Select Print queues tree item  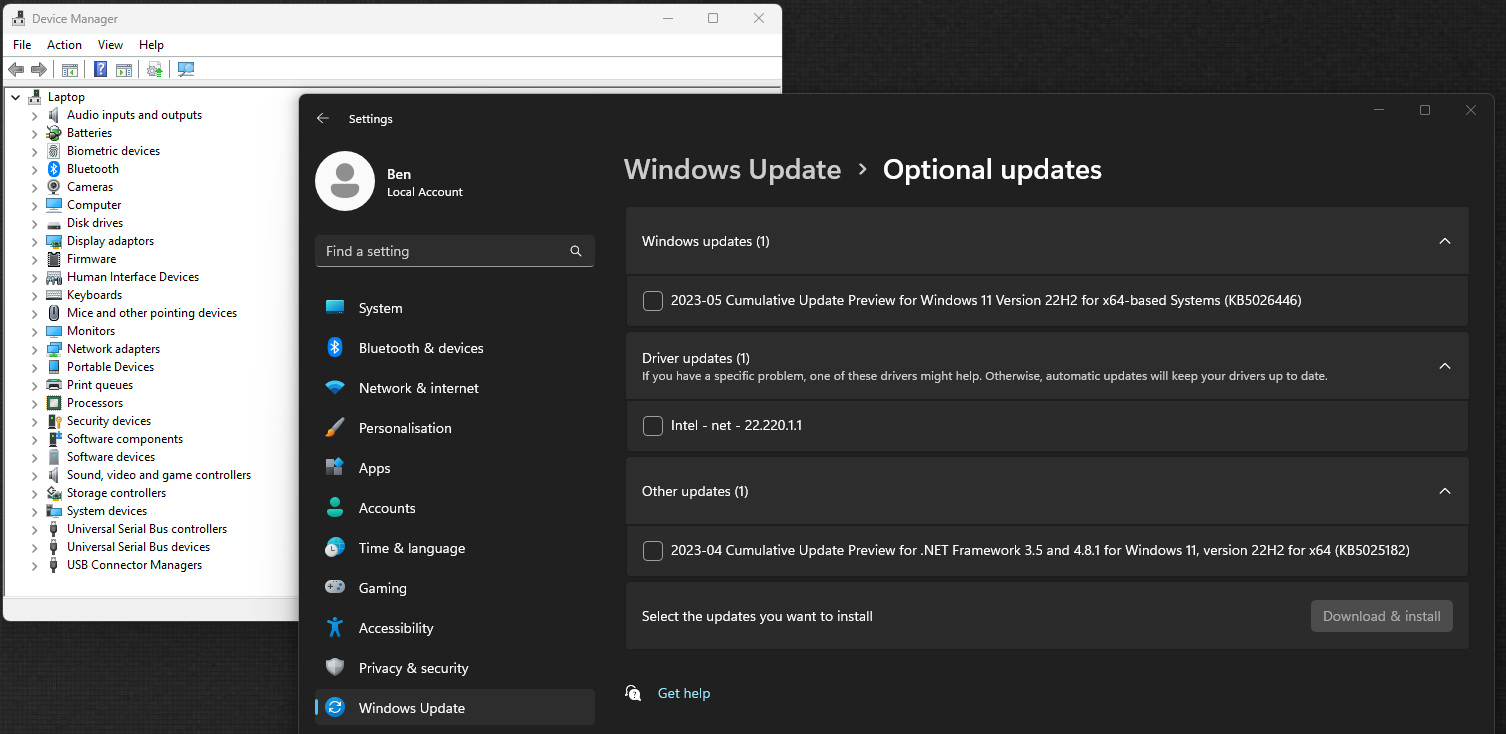pyautogui.click(x=100, y=385)
